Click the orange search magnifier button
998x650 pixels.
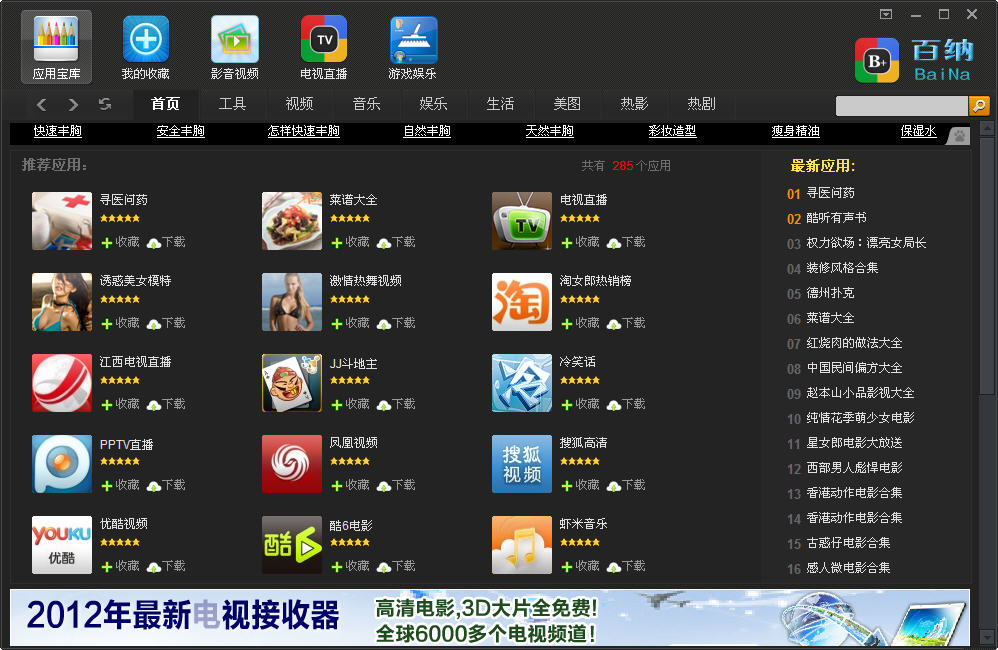click(979, 105)
